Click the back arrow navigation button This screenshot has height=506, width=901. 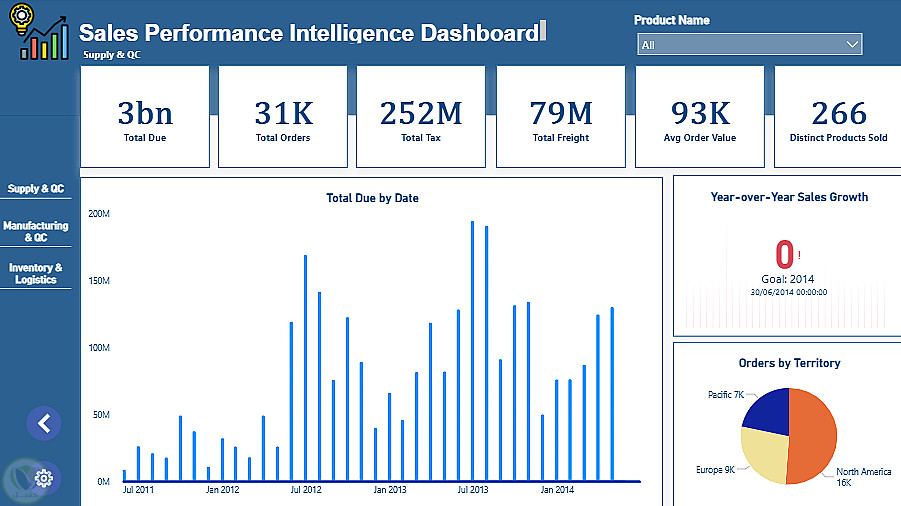[x=44, y=423]
